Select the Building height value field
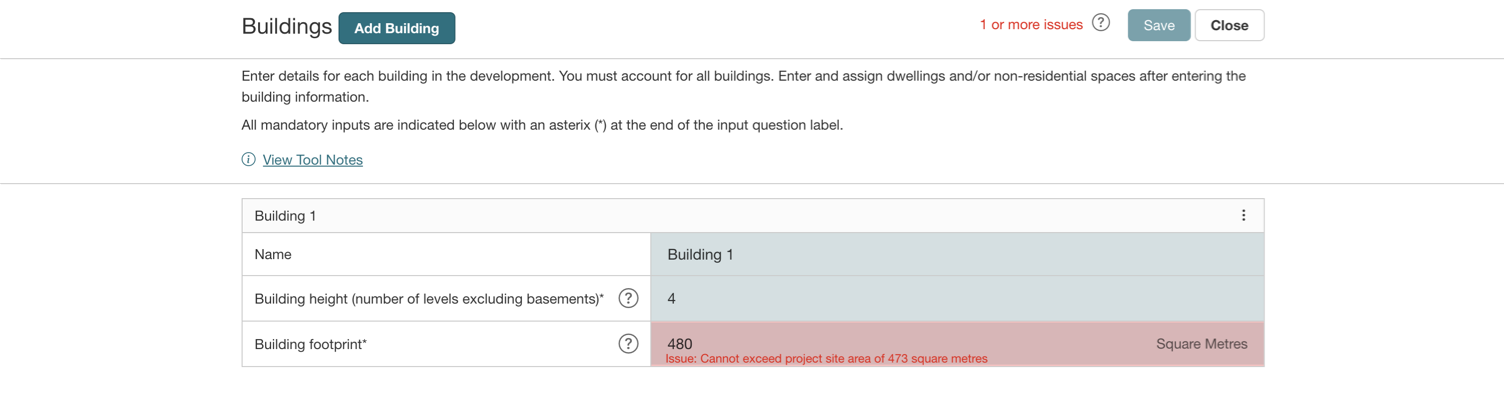This screenshot has width=1505, height=408. point(956,298)
